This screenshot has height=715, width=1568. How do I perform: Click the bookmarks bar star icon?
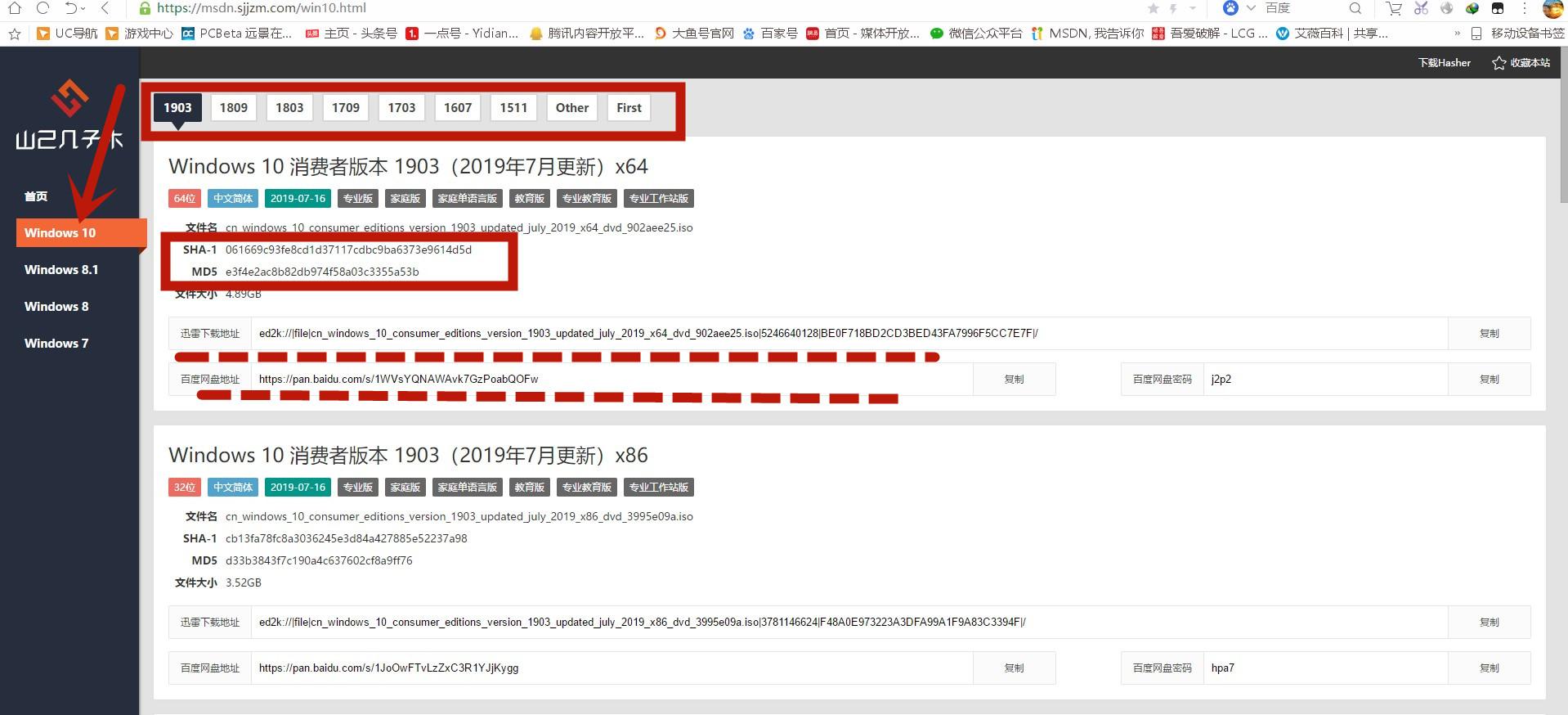click(14, 34)
